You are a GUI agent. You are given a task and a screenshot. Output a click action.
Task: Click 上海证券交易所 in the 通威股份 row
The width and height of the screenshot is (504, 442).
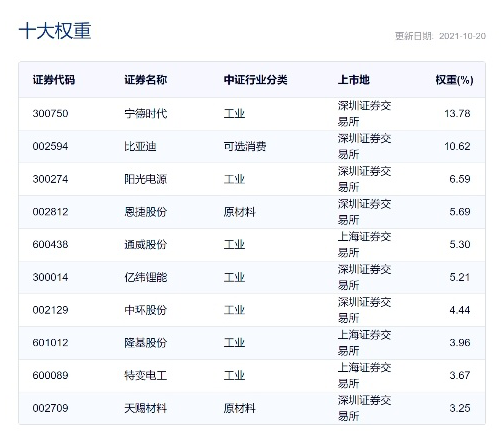(364, 244)
